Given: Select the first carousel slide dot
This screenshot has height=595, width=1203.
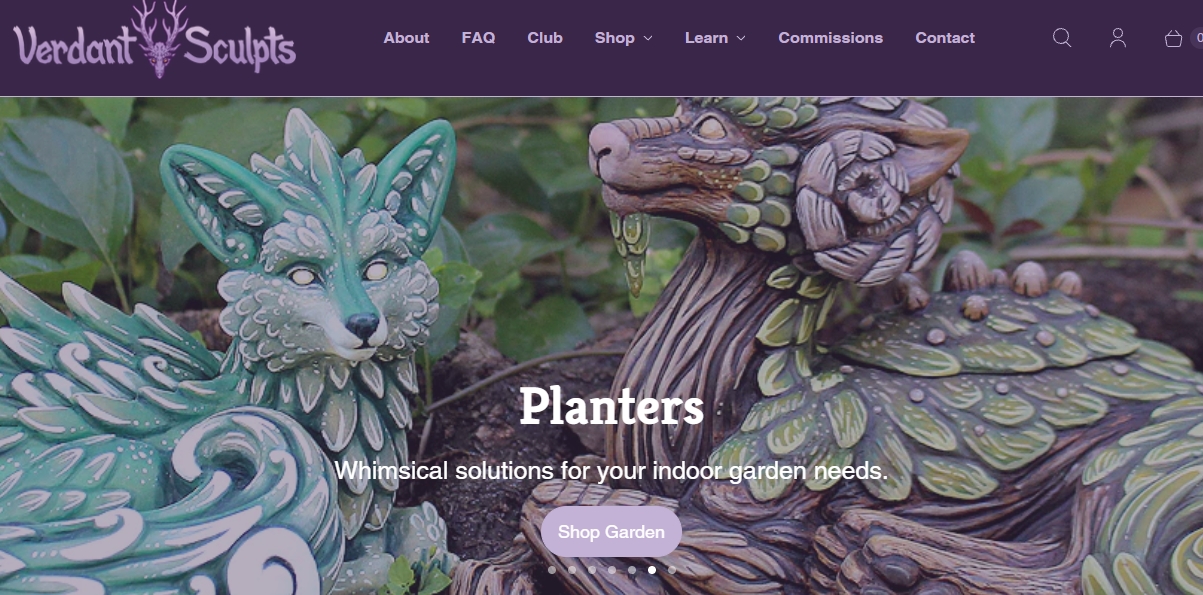Looking at the screenshot, I should 552,570.
